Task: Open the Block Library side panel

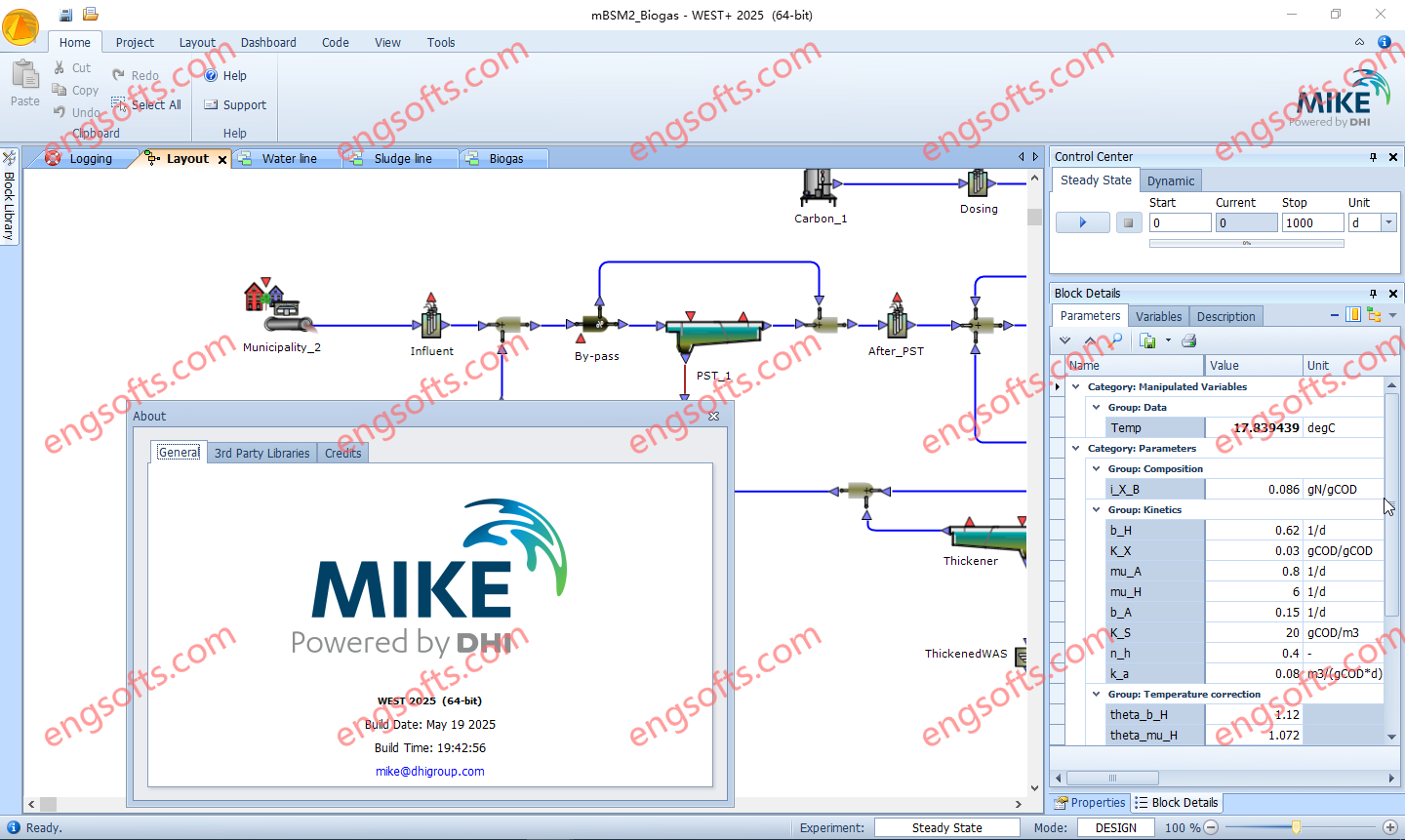Action: coord(9,195)
